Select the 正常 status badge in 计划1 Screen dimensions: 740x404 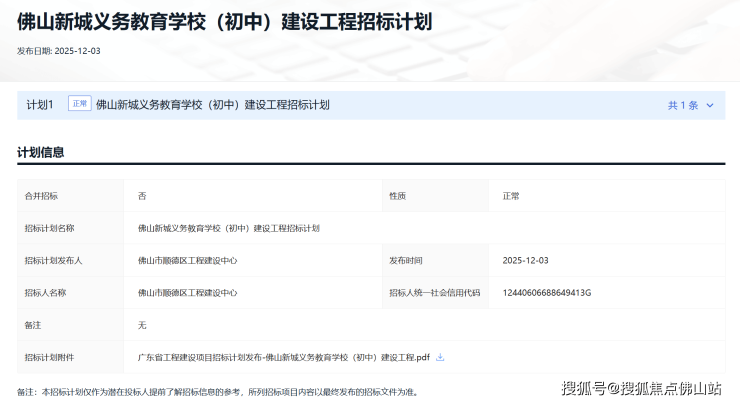(x=80, y=103)
